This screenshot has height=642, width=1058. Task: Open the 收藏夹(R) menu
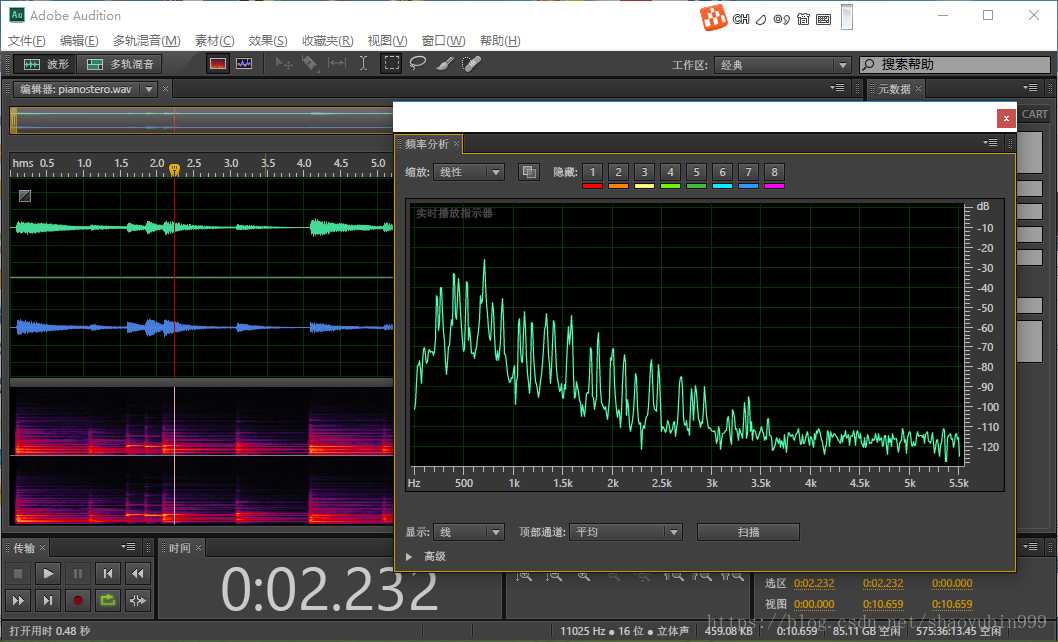click(x=327, y=41)
